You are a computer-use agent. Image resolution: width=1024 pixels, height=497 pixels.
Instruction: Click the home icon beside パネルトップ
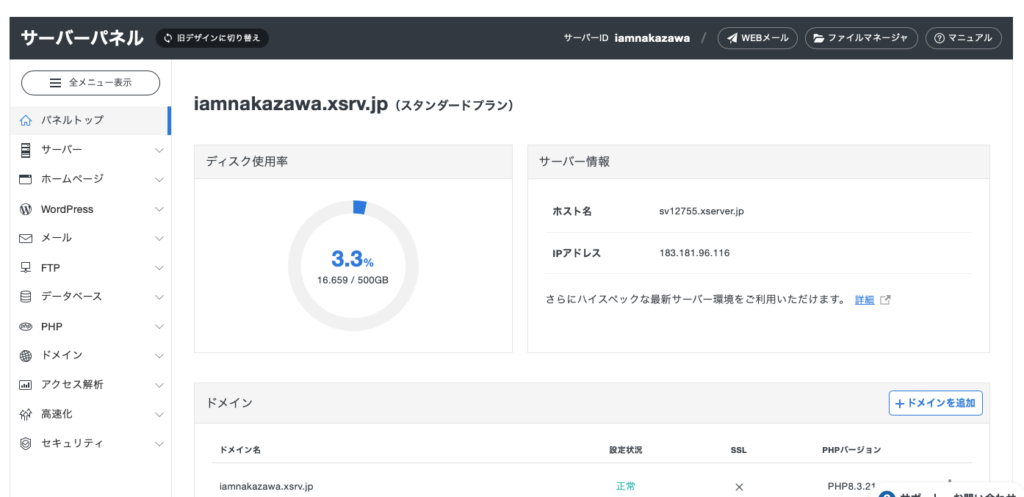click(x=25, y=121)
